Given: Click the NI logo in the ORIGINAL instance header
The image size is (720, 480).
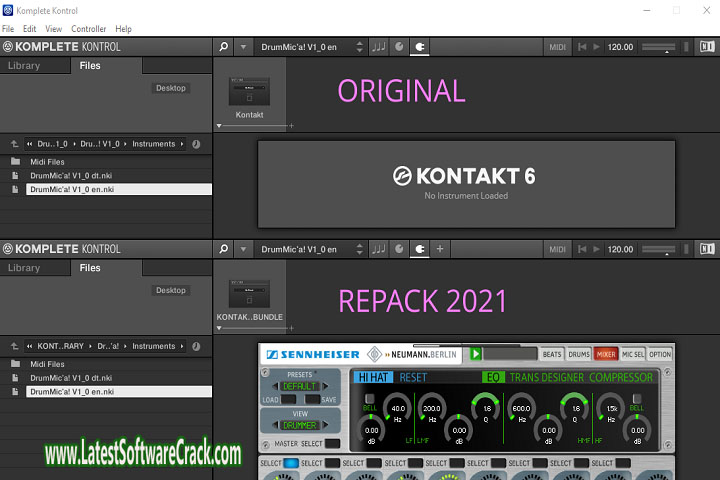Looking at the screenshot, I should (707, 47).
